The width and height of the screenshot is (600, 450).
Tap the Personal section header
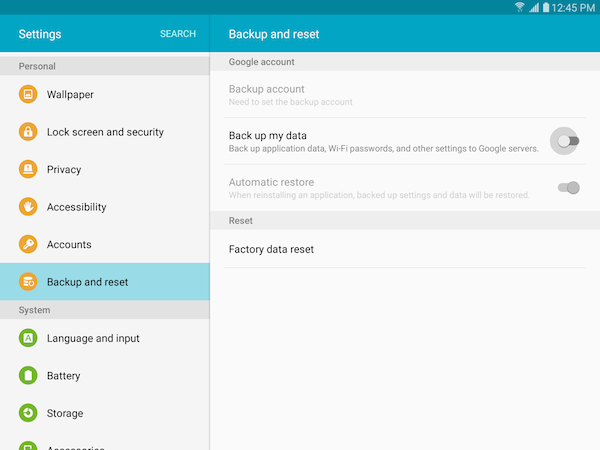pos(105,66)
